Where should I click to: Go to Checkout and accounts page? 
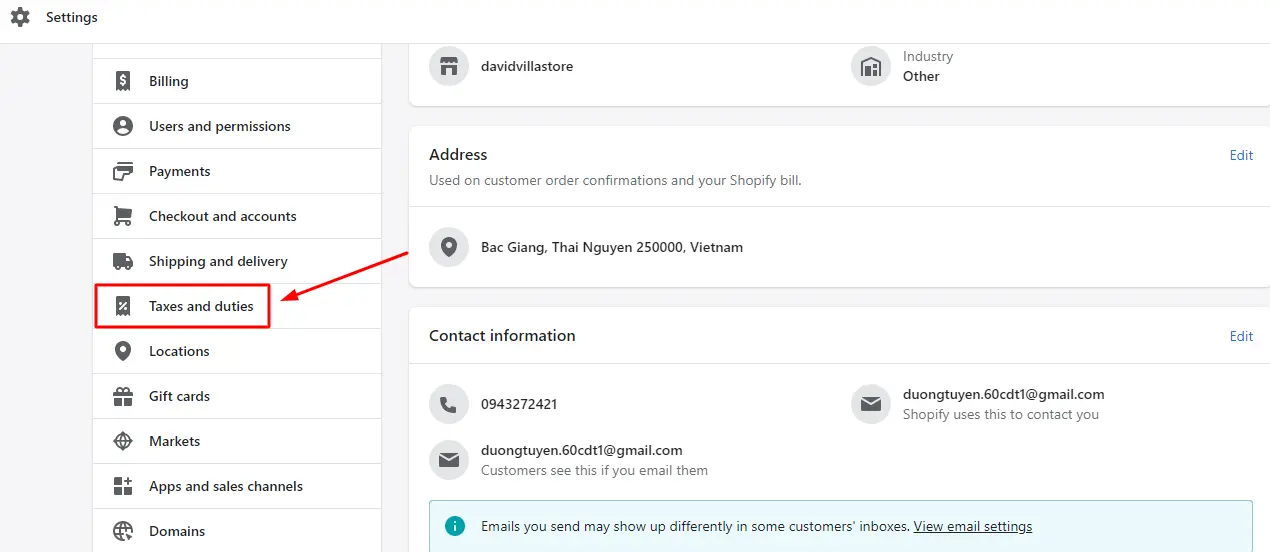[222, 216]
